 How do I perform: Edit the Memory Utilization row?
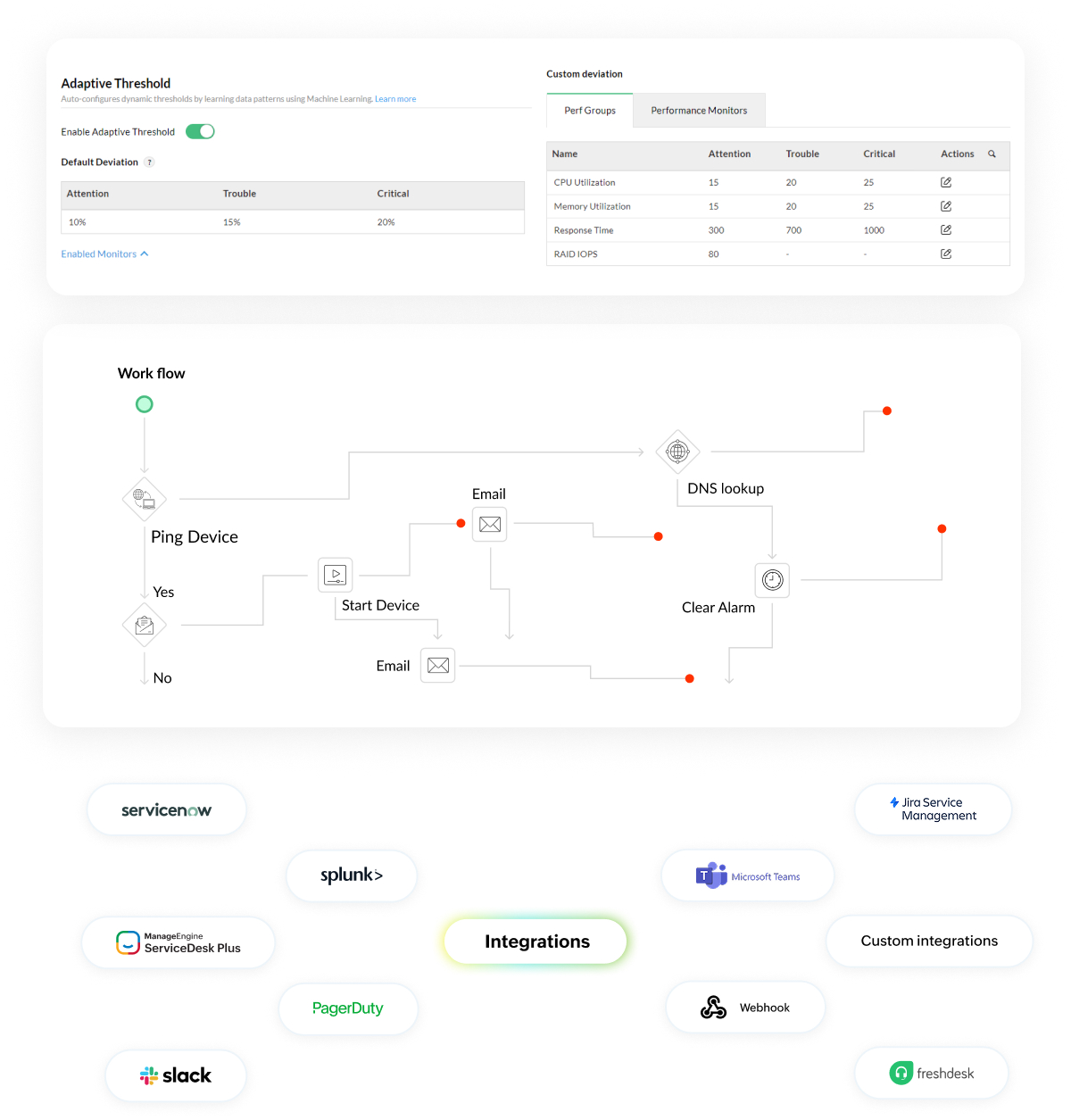coord(946,206)
